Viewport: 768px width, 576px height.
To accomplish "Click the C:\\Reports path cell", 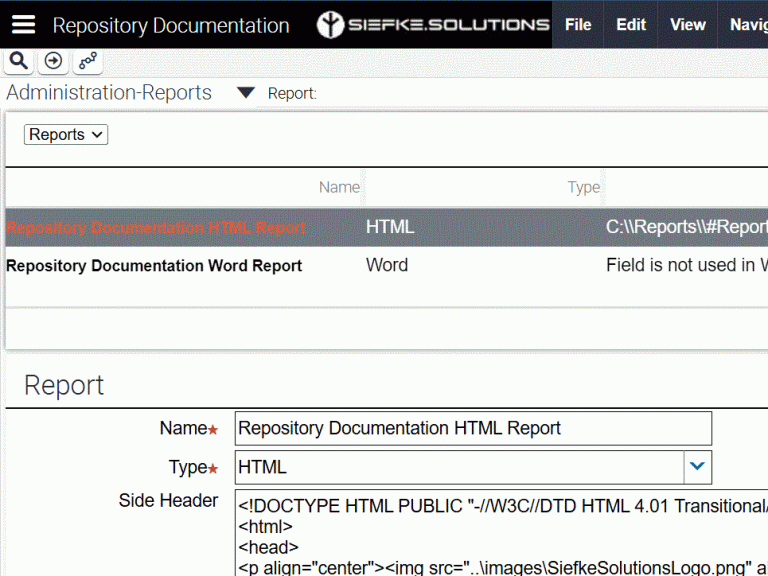I will tap(687, 227).
